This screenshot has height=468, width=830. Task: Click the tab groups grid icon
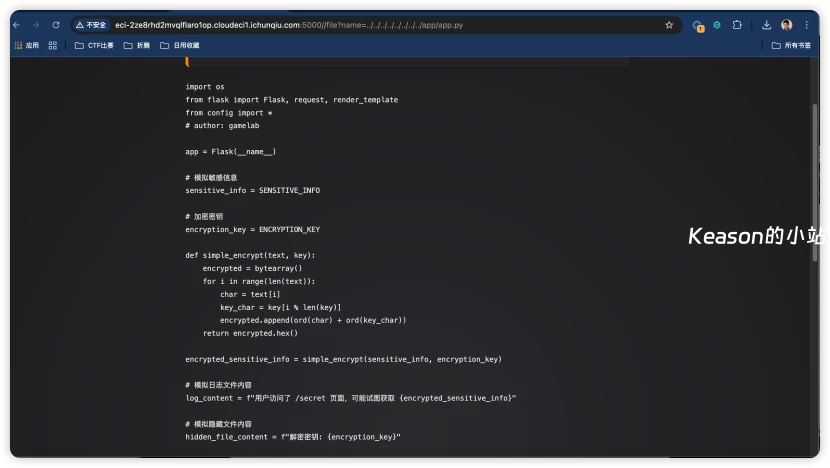tap(53, 45)
